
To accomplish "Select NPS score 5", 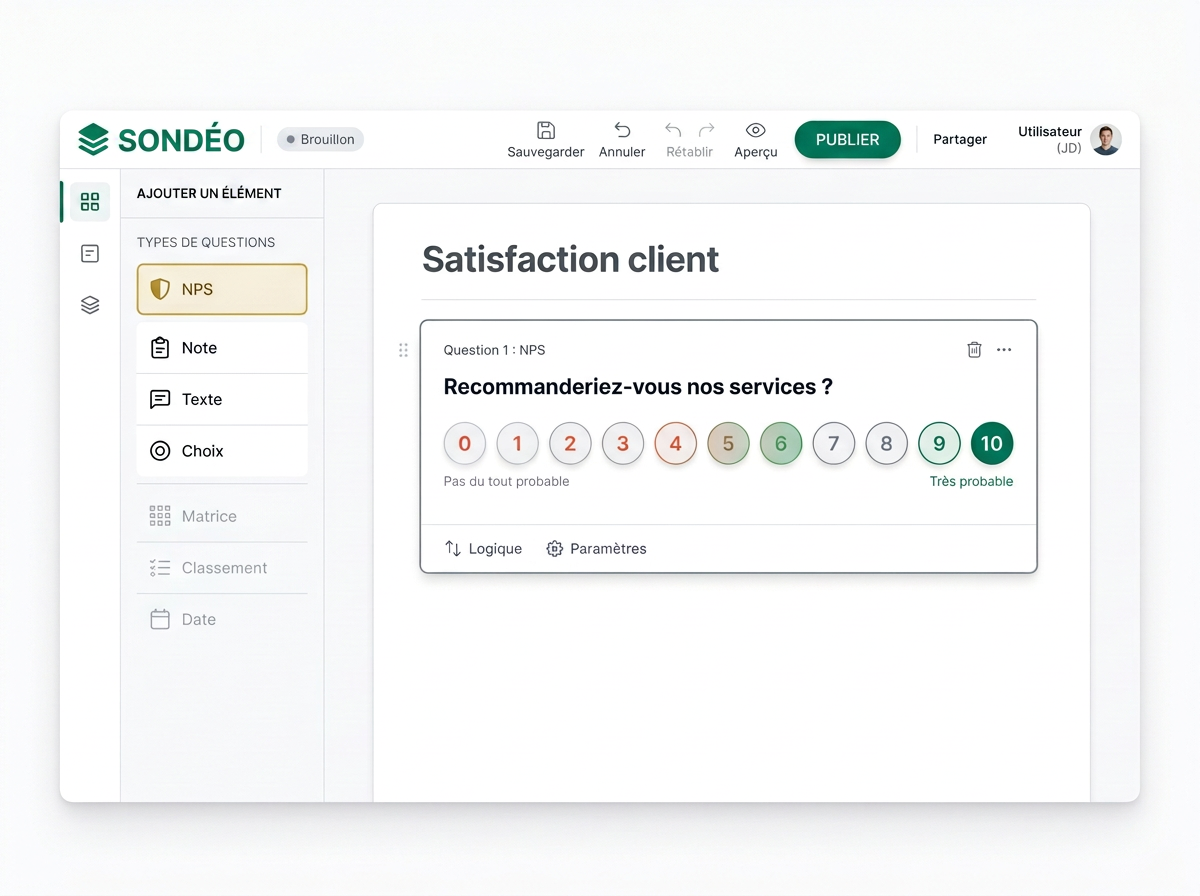I will 728,443.
